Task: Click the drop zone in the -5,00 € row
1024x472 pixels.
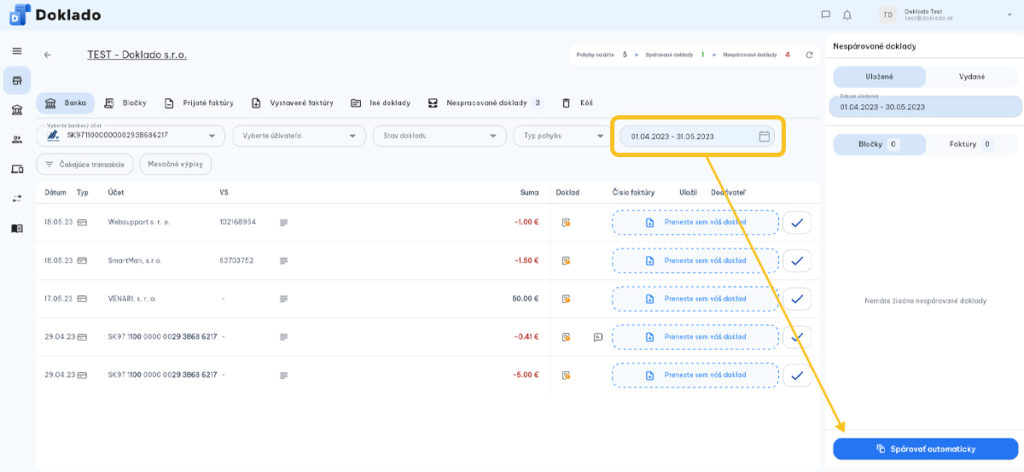Action: pos(695,375)
